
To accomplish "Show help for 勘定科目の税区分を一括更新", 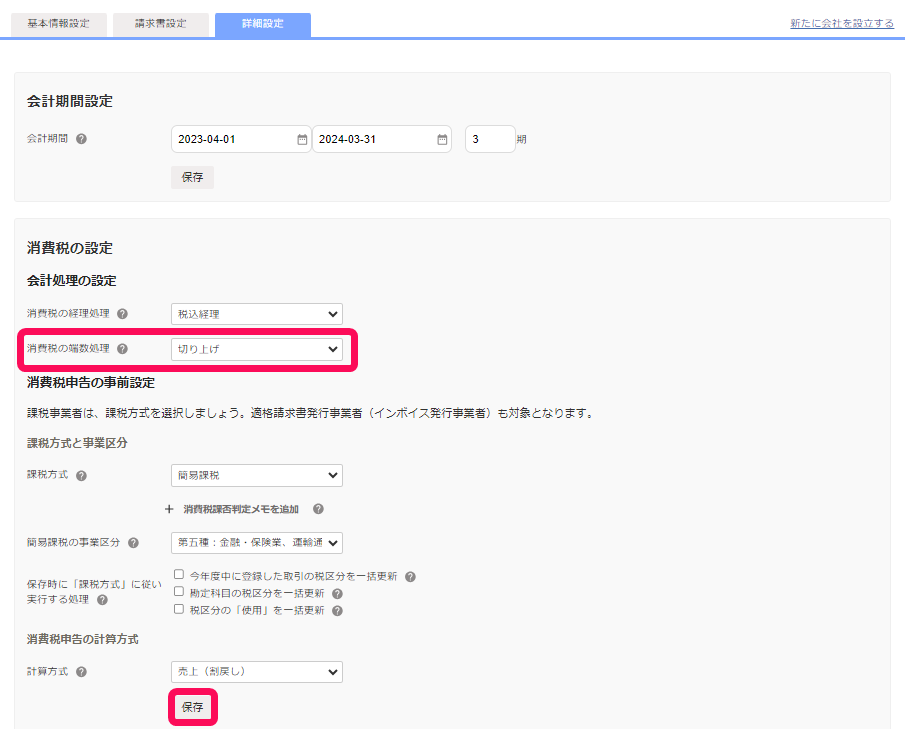I will tap(338, 594).
